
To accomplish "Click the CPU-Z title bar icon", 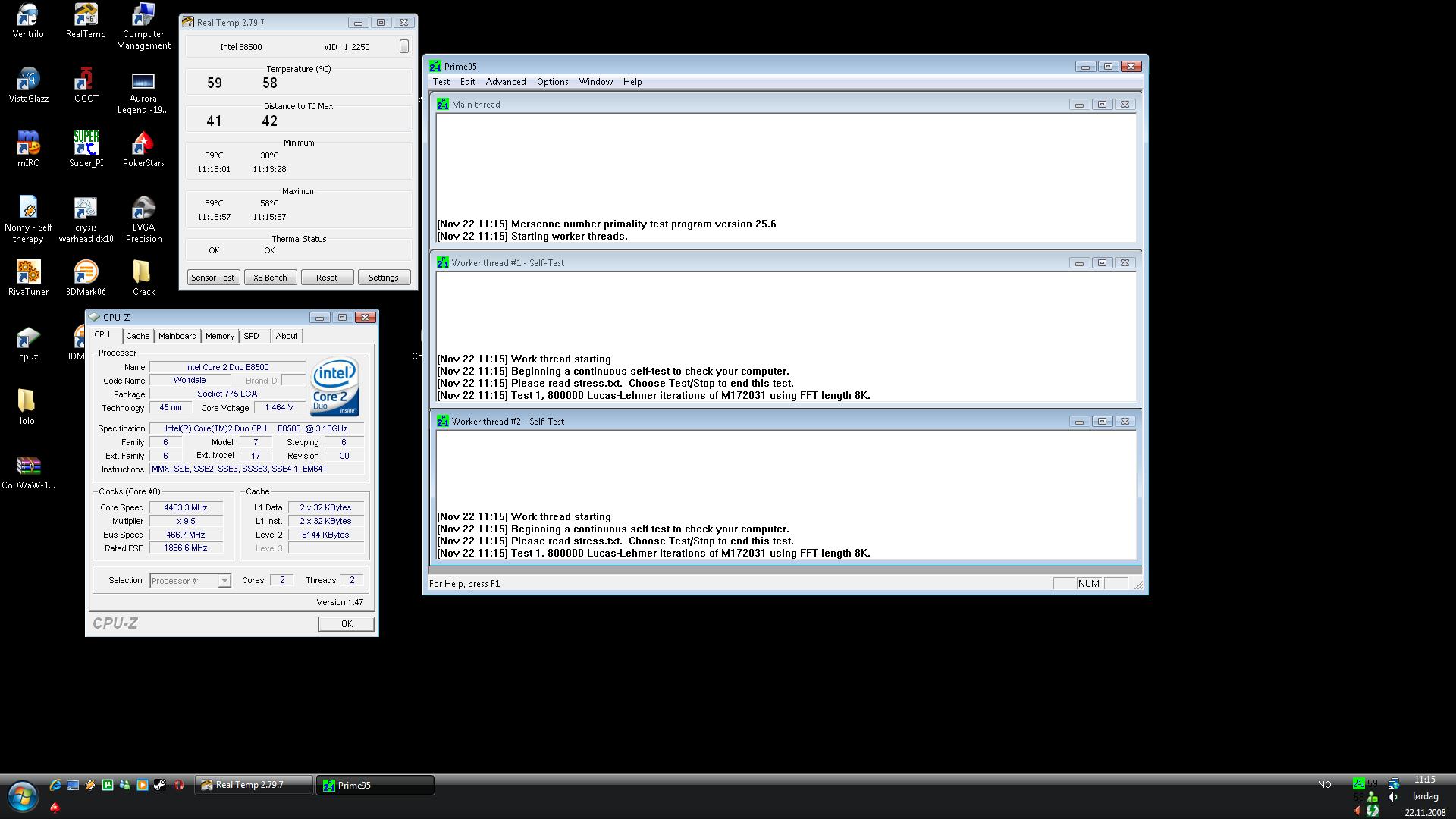I will (95, 318).
